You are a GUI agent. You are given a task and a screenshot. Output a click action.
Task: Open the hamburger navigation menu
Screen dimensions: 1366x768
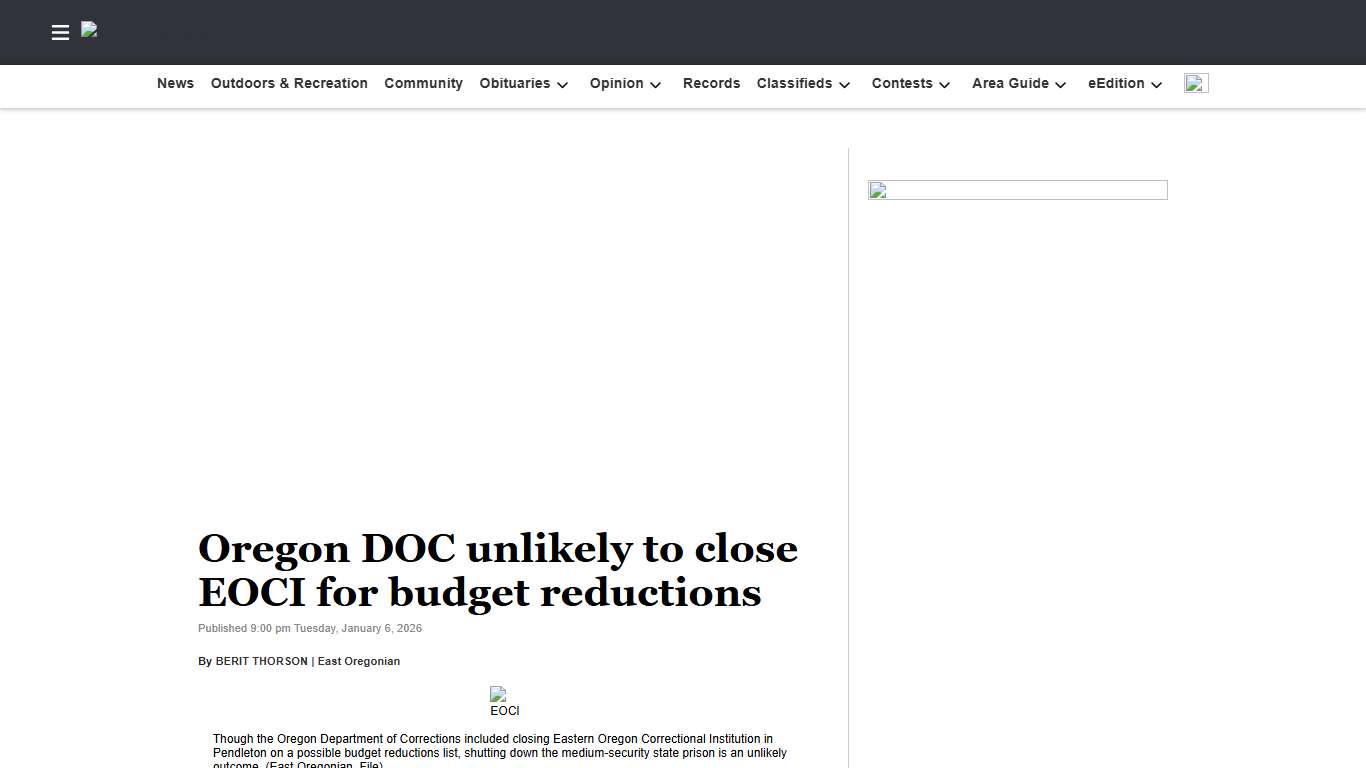click(60, 32)
